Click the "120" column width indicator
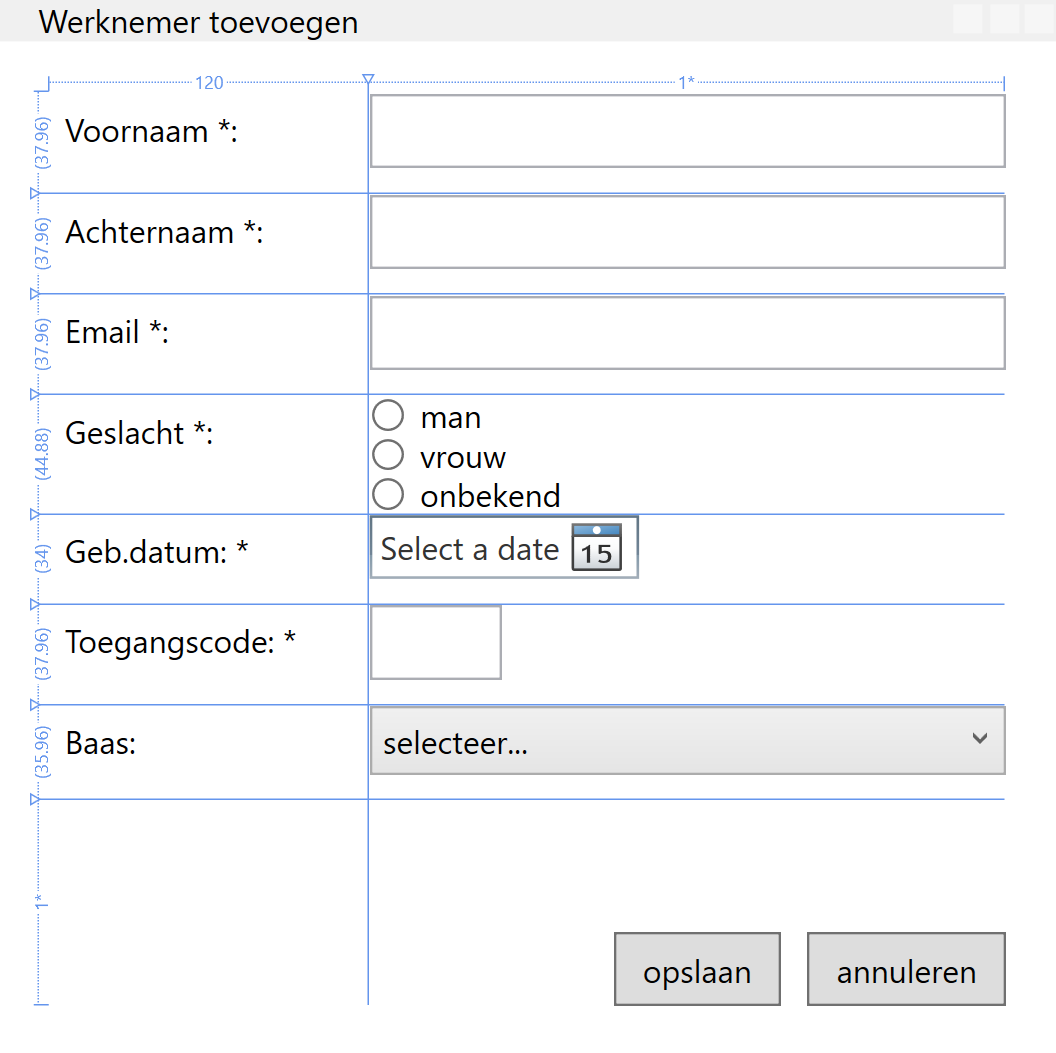1056x1053 pixels. click(x=209, y=83)
